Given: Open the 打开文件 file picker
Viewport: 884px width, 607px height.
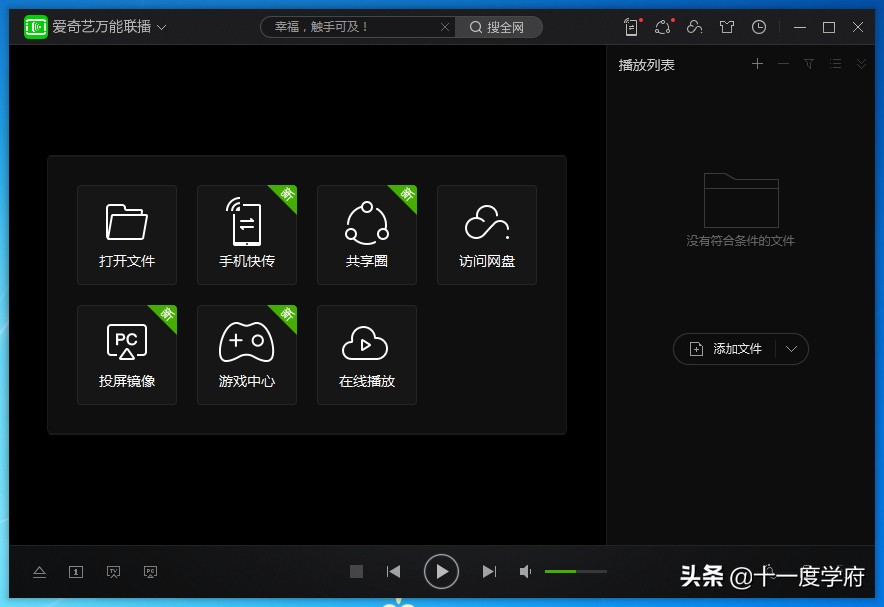Looking at the screenshot, I should click(127, 234).
